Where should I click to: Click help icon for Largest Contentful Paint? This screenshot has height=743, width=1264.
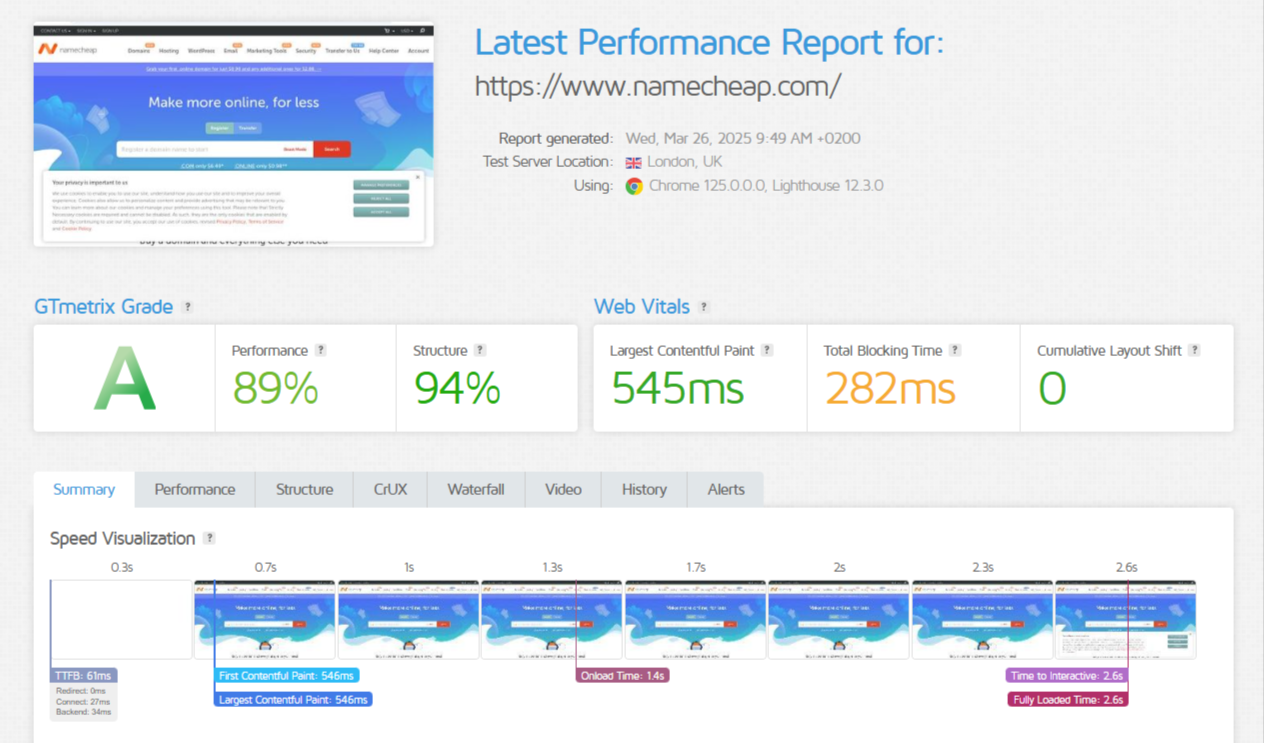tap(767, 350)
